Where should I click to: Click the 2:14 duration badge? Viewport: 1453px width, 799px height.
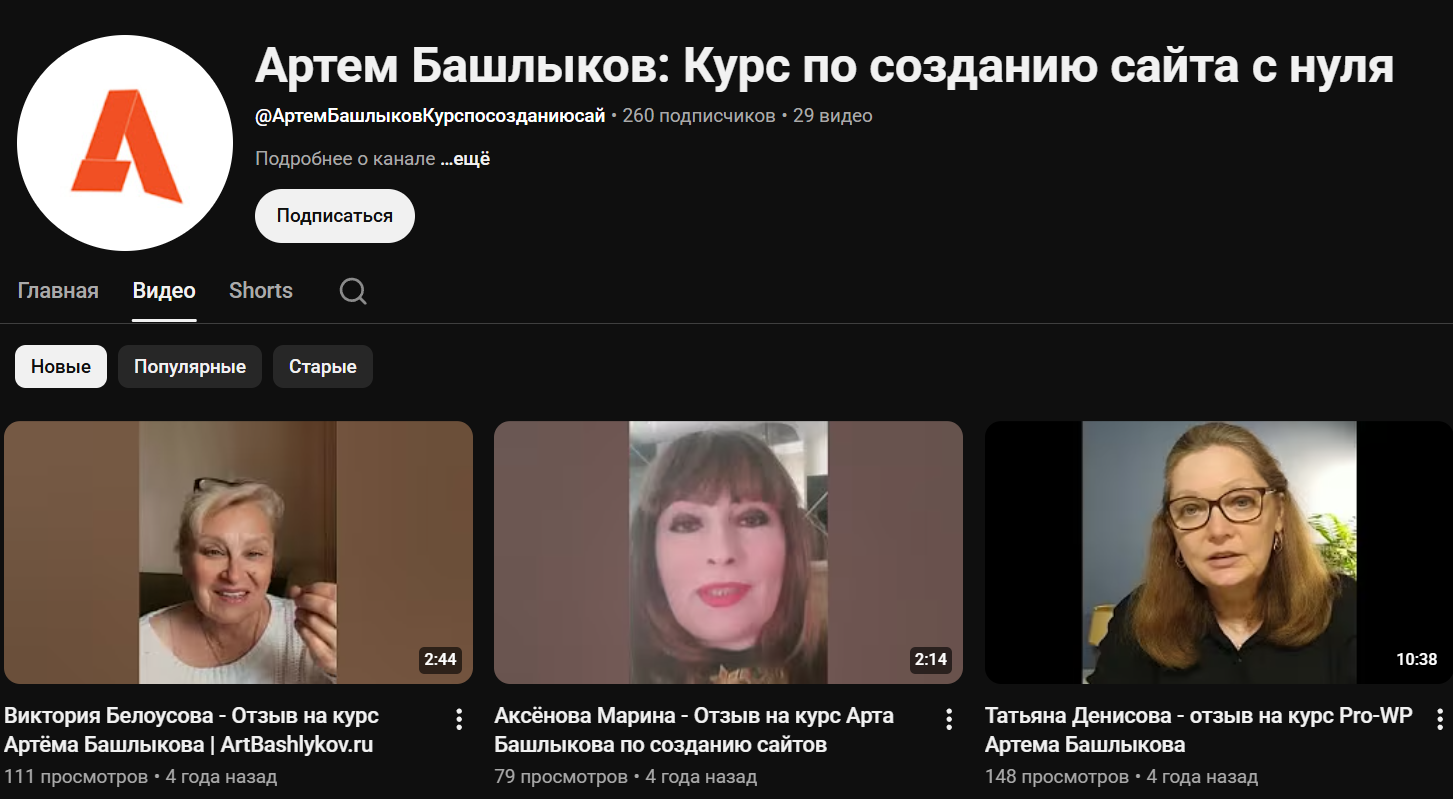(x=930, y=659)
